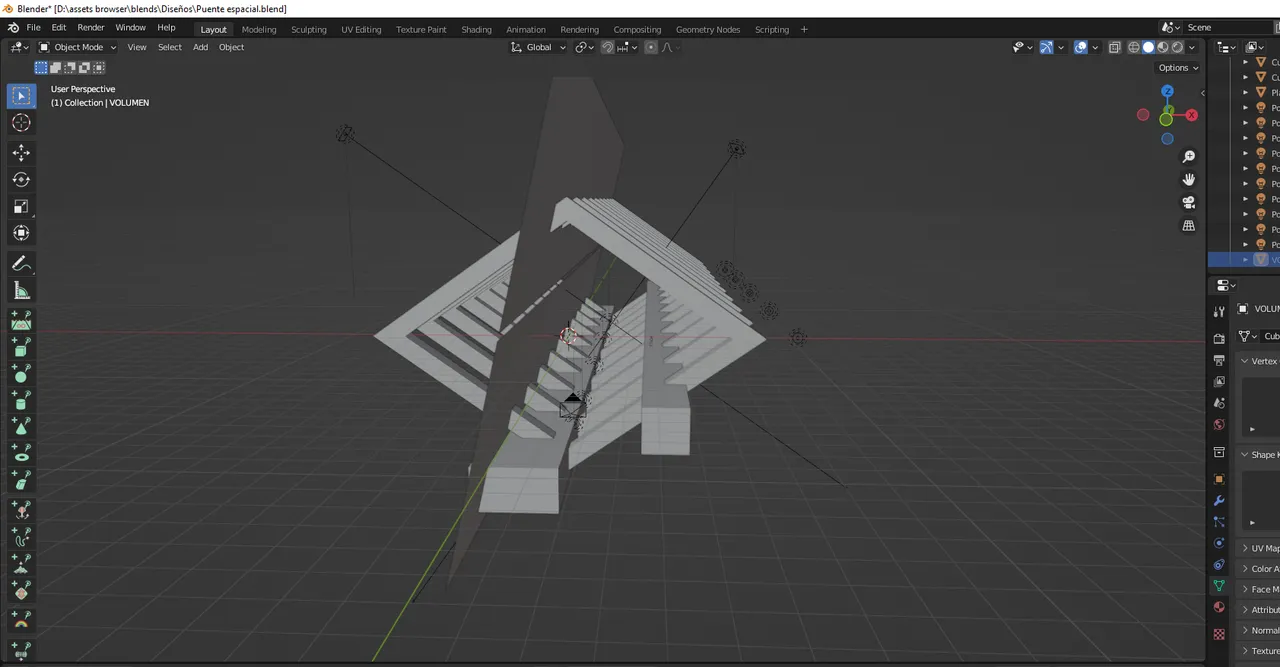Switch to wireframe viewport shading
This screenshot has height=667, width=1280.
tap(1134, 47)
